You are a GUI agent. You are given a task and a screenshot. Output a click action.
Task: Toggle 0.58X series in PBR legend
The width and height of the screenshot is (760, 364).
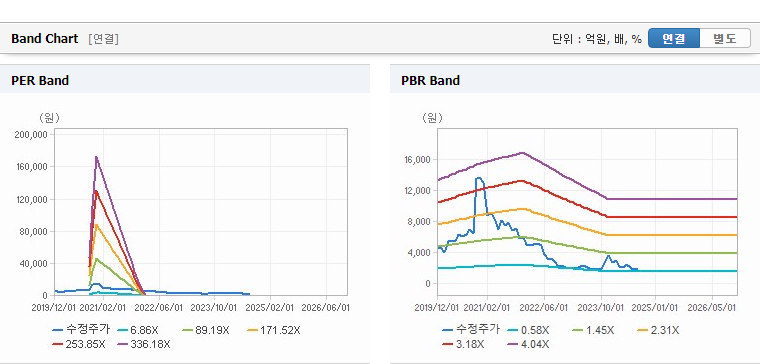point(528,330)
